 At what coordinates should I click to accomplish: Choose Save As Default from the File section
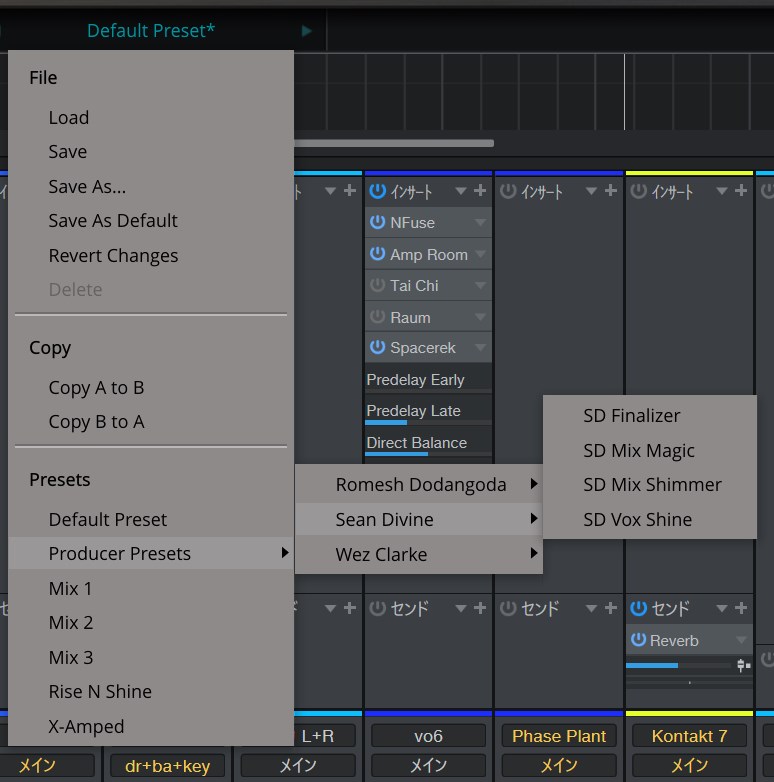(x=113, y=221)
